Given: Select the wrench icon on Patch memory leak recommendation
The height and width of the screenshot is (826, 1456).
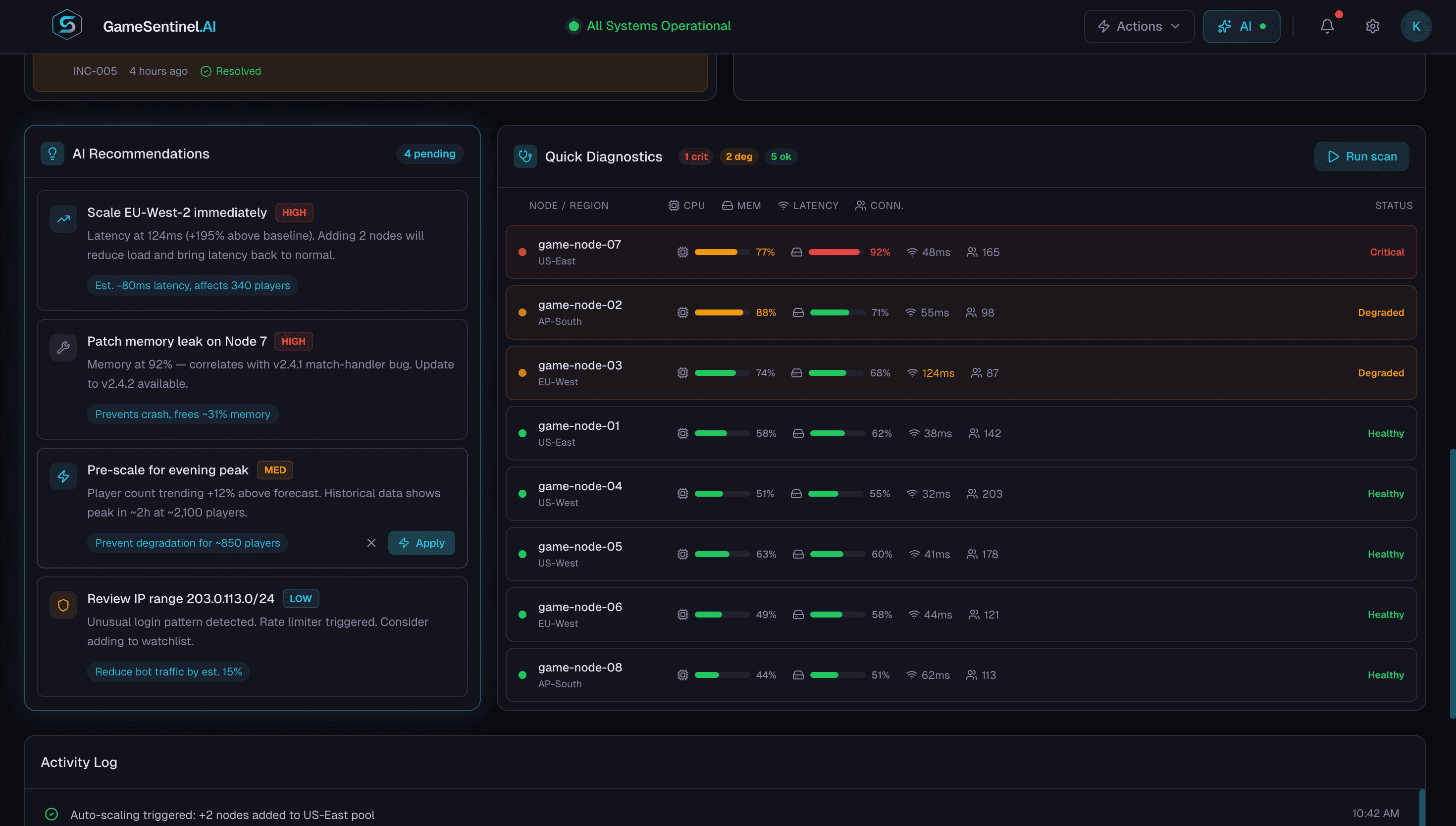Looking at the screenshot, I should pos(63,347).
